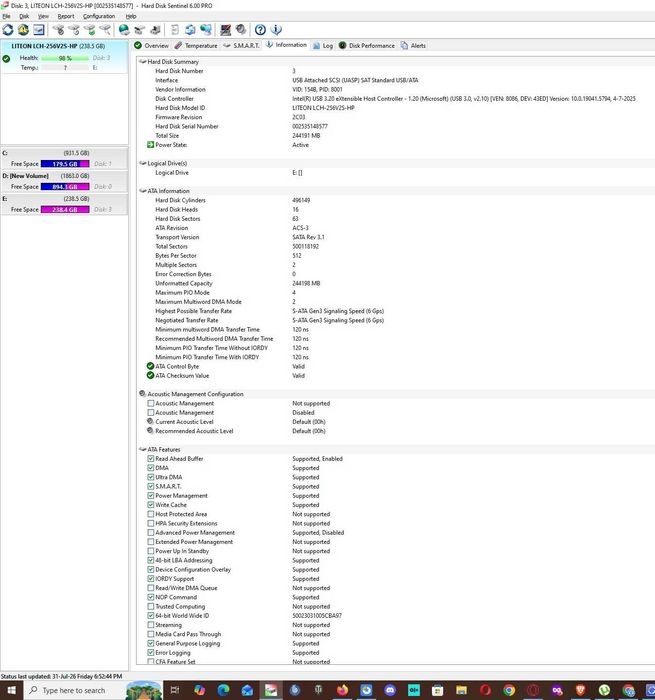Click the C: free space 179.5 GB bar
Viewport: 655px width, 700px height.
[65, 164]
